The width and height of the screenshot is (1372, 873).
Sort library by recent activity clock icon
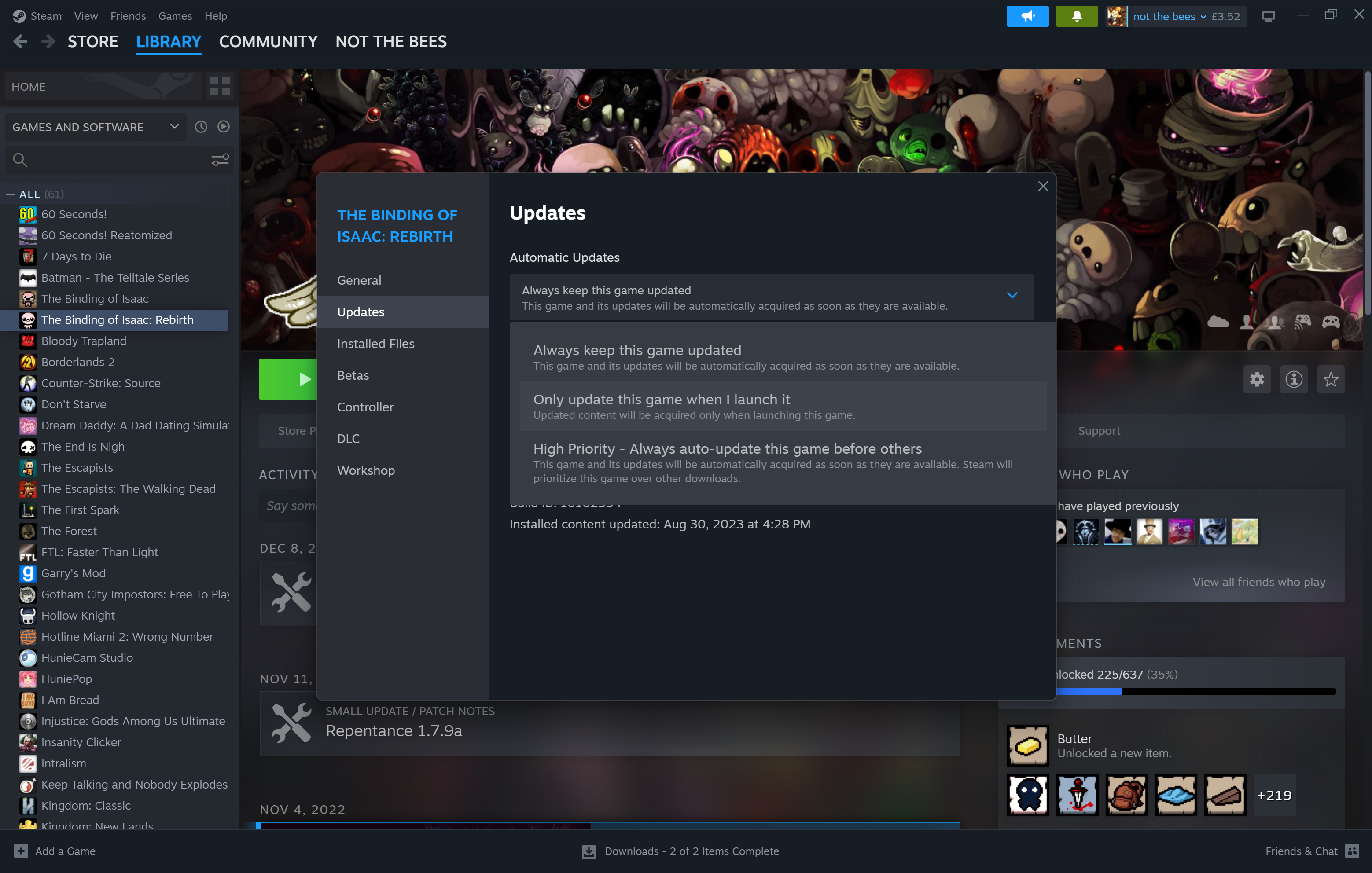201,127
